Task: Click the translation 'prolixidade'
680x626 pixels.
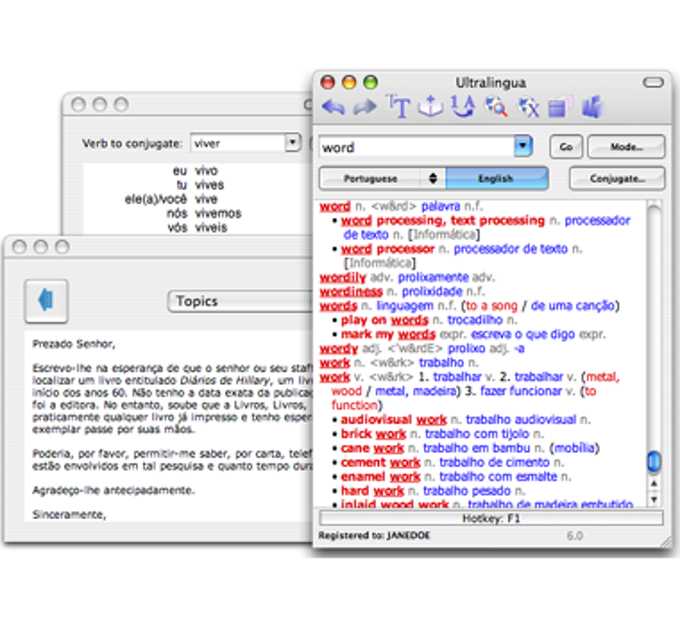Action: click(x=432, y=291)
